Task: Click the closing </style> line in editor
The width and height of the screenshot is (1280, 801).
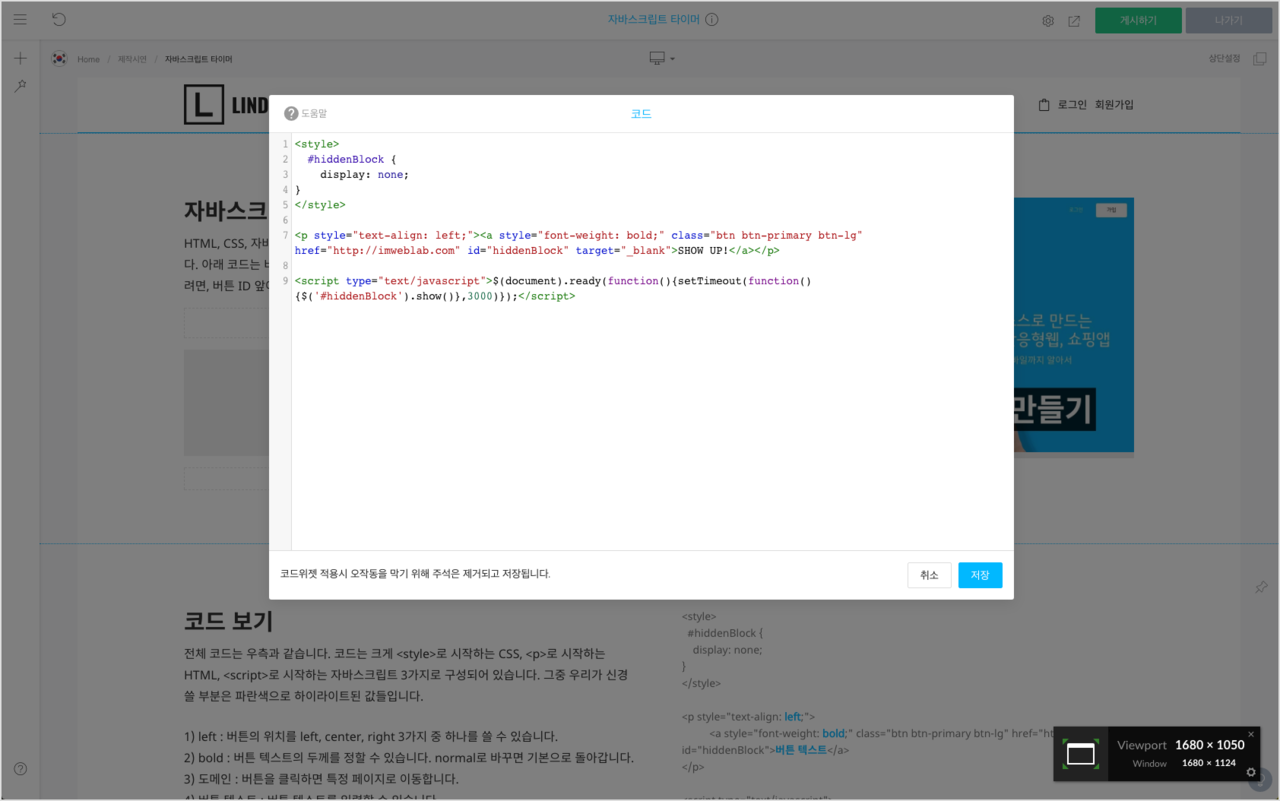Action: click(x=320, y=205)
